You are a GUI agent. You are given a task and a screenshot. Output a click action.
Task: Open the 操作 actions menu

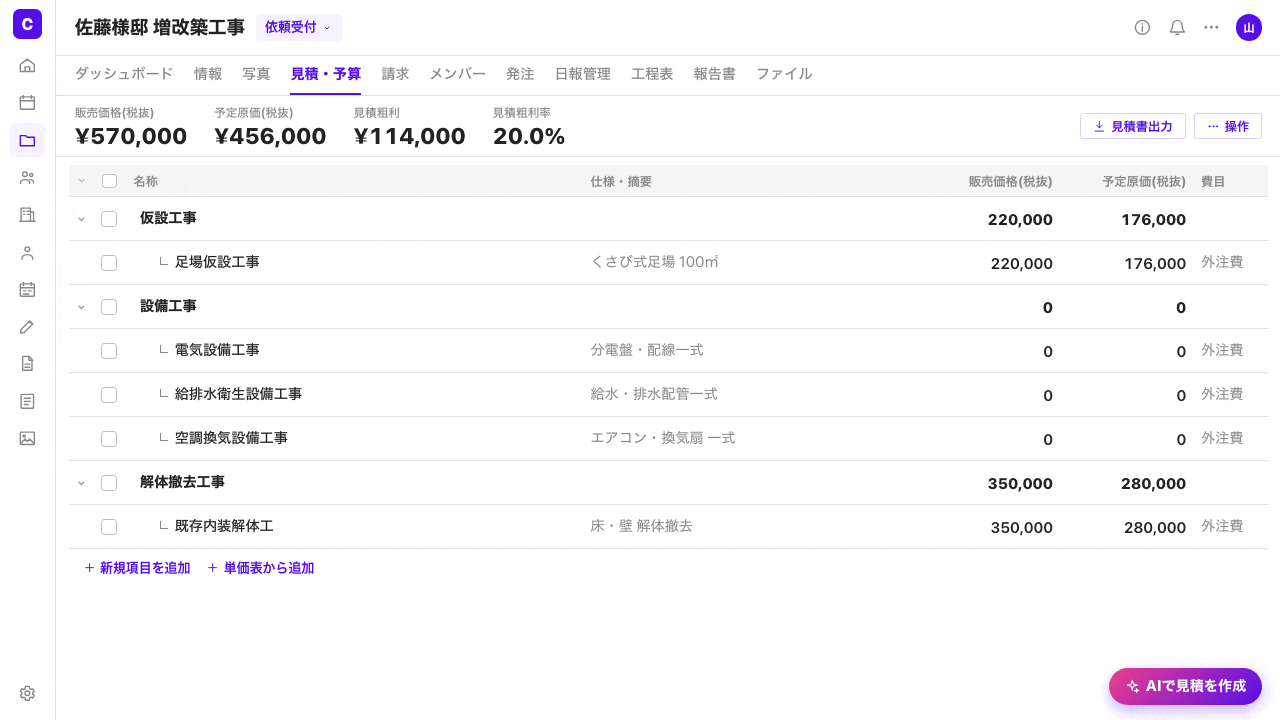pos(1227,126)
